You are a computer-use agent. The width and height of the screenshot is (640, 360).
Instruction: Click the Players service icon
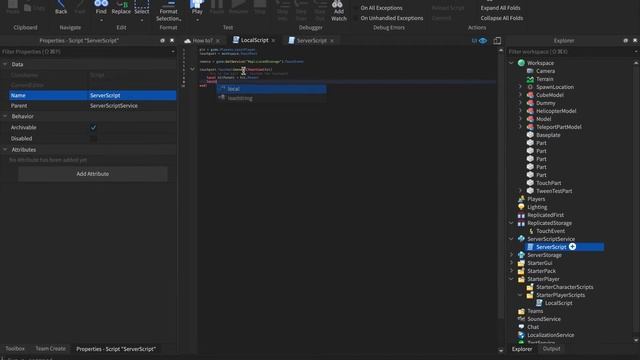click(521, 199)
